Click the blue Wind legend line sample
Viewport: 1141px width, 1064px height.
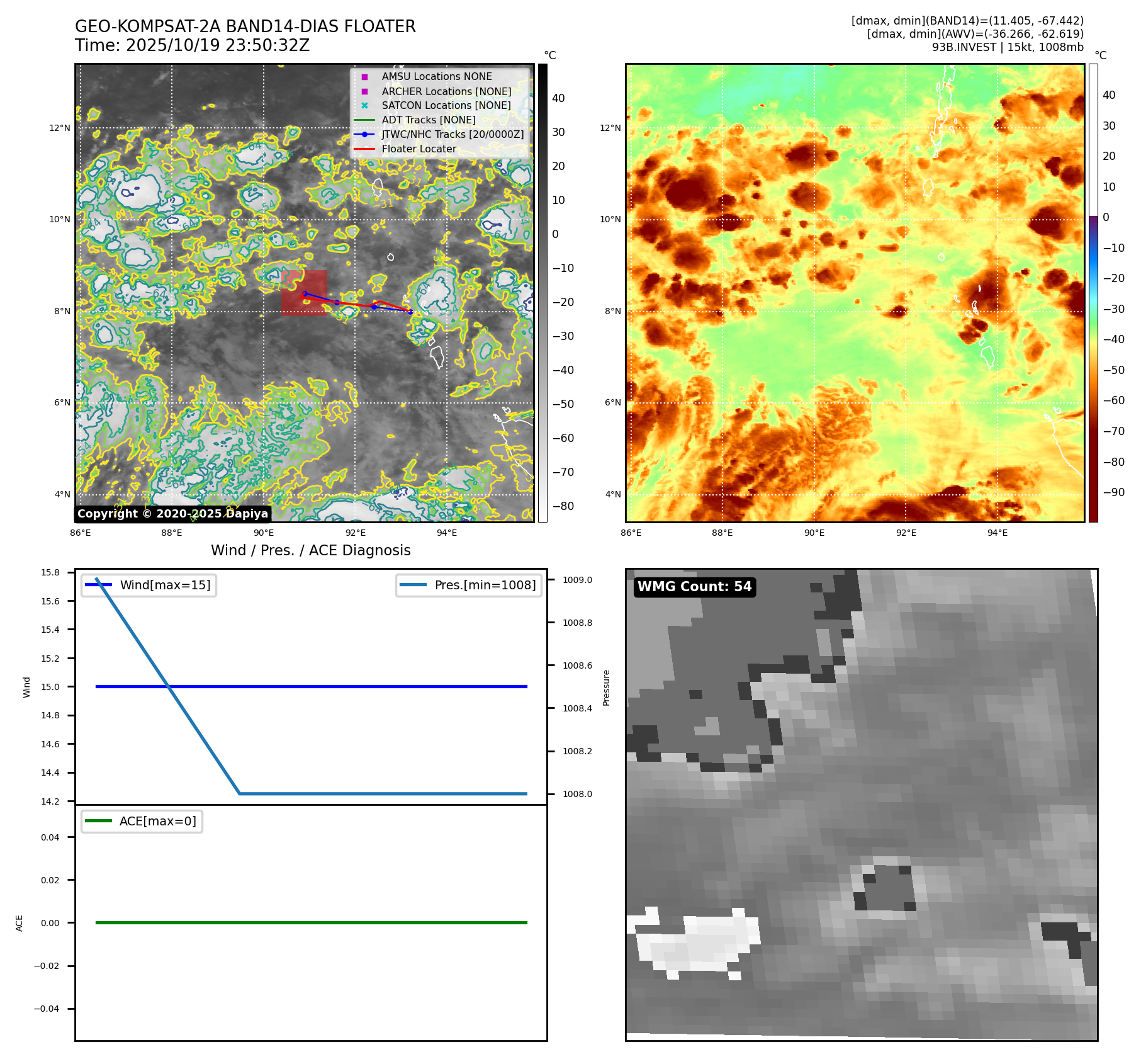click(x=98, y=585)
